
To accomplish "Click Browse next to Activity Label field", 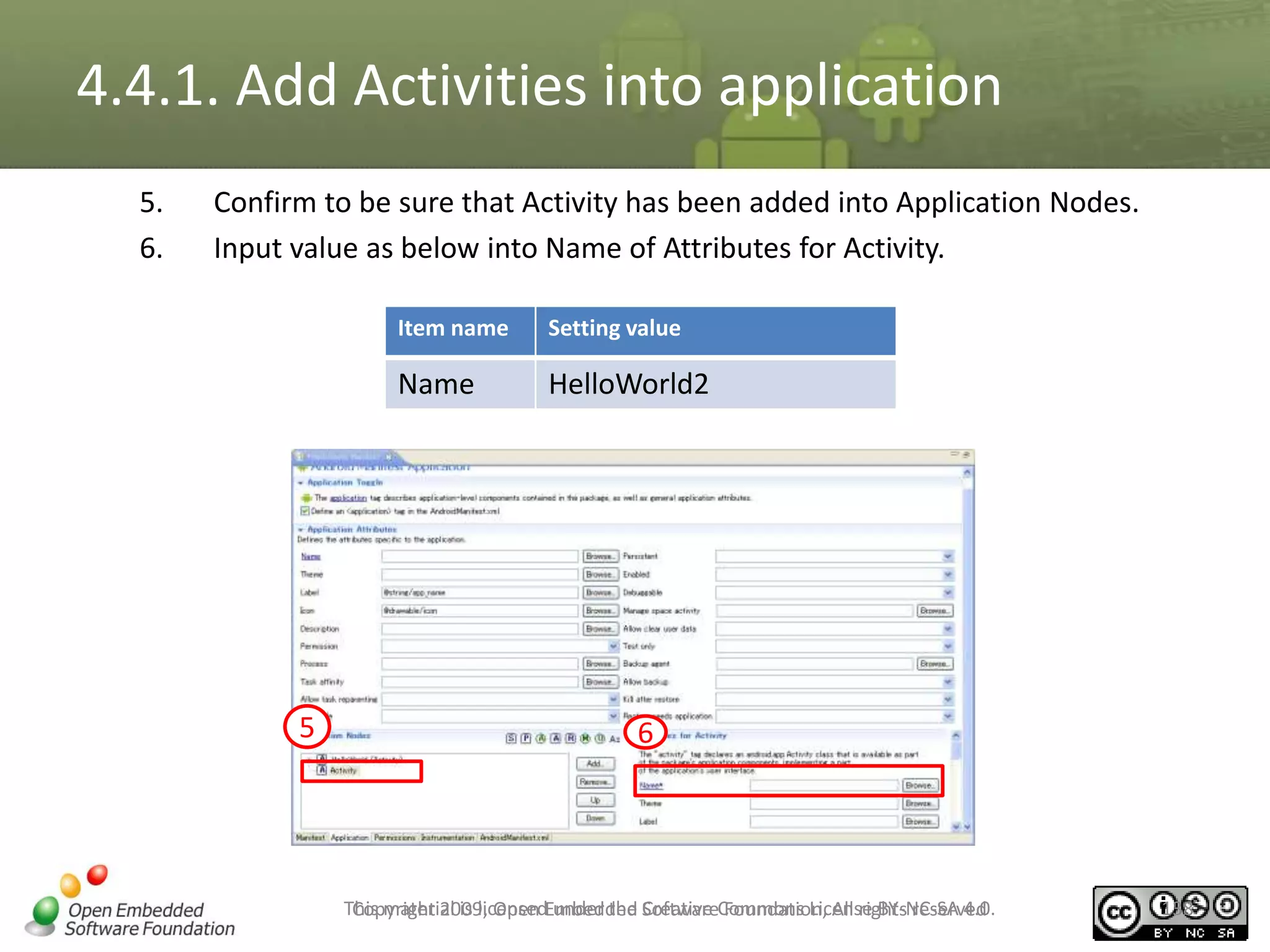I will click(920, 821).
